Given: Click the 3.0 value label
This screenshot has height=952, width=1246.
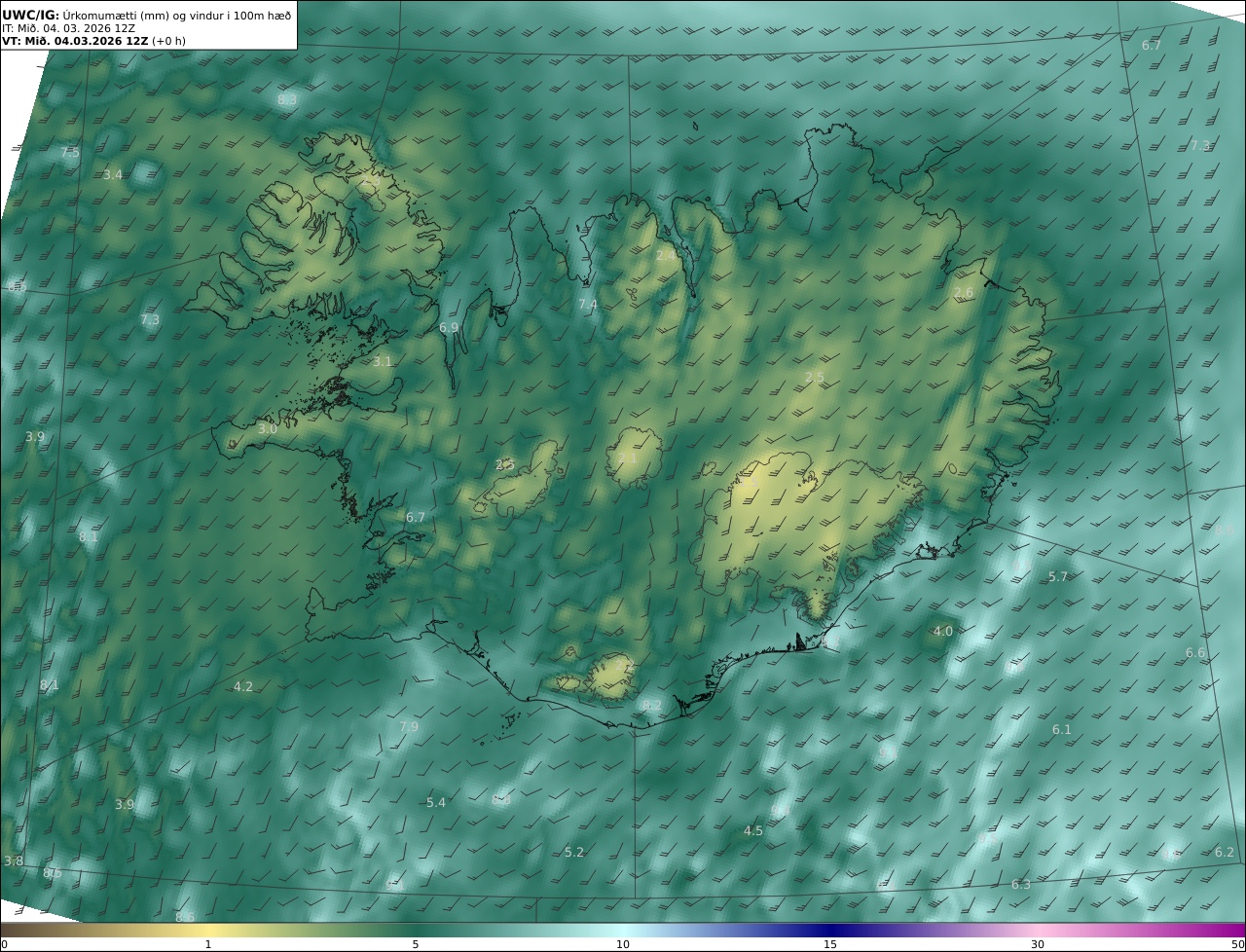Looking at the screenshot, I should [268, 429].
